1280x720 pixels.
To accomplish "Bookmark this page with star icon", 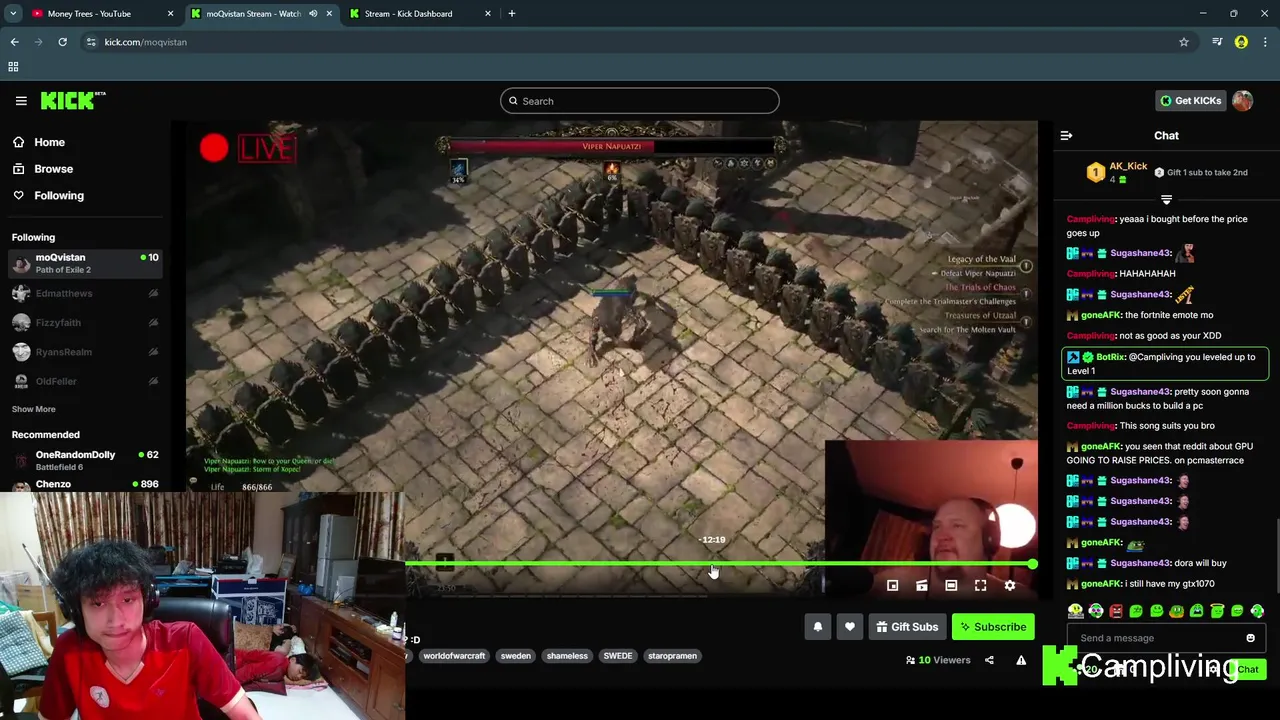I will [x=1183, y=42].
